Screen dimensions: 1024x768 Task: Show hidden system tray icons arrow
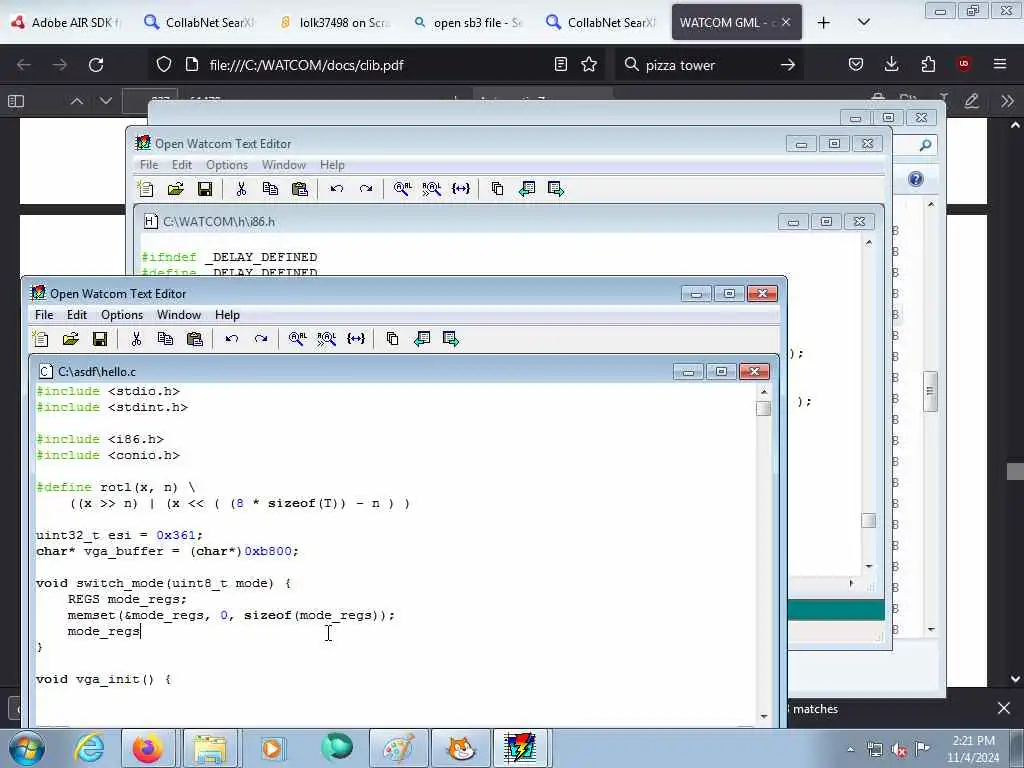850,750
